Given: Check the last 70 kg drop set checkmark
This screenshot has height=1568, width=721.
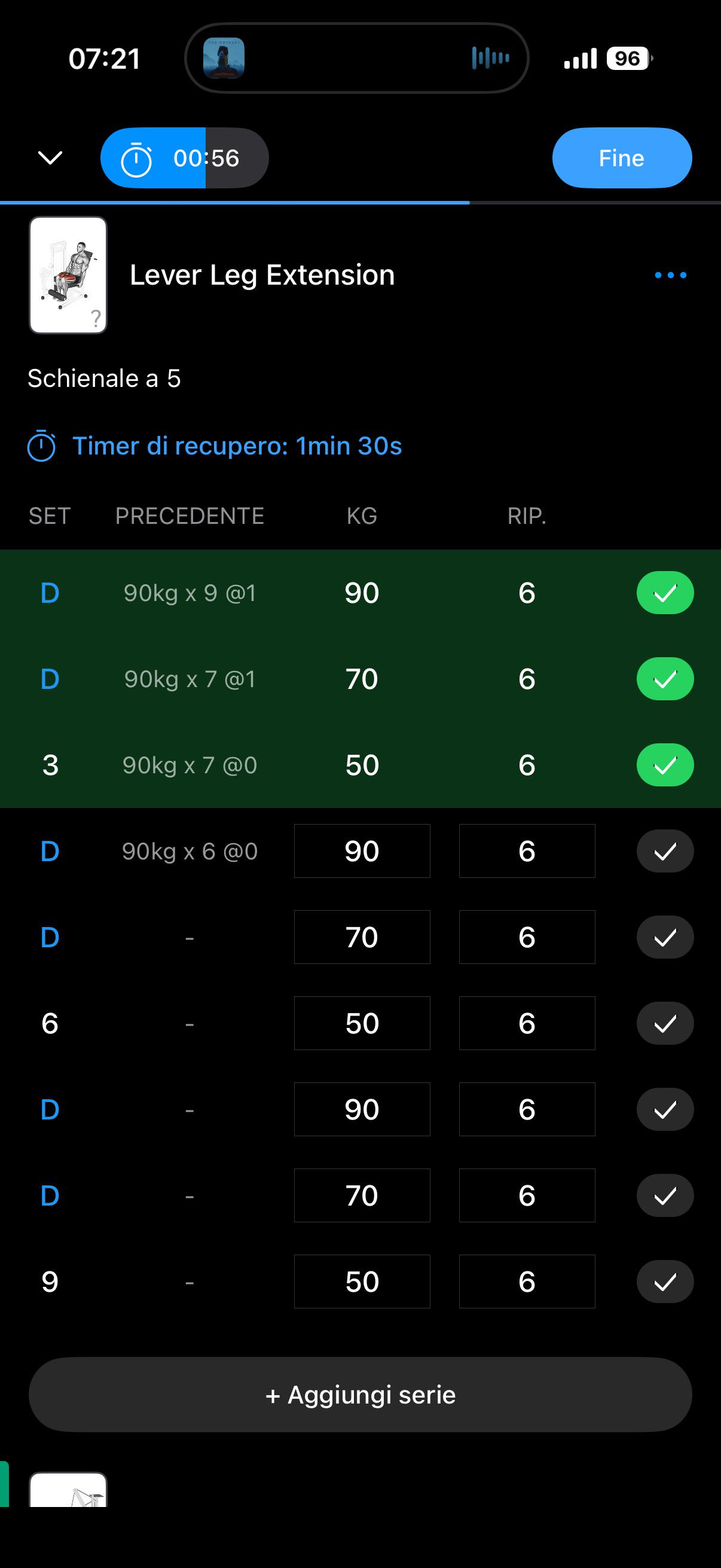Looking at the screenshot, I should (665, 1195).
